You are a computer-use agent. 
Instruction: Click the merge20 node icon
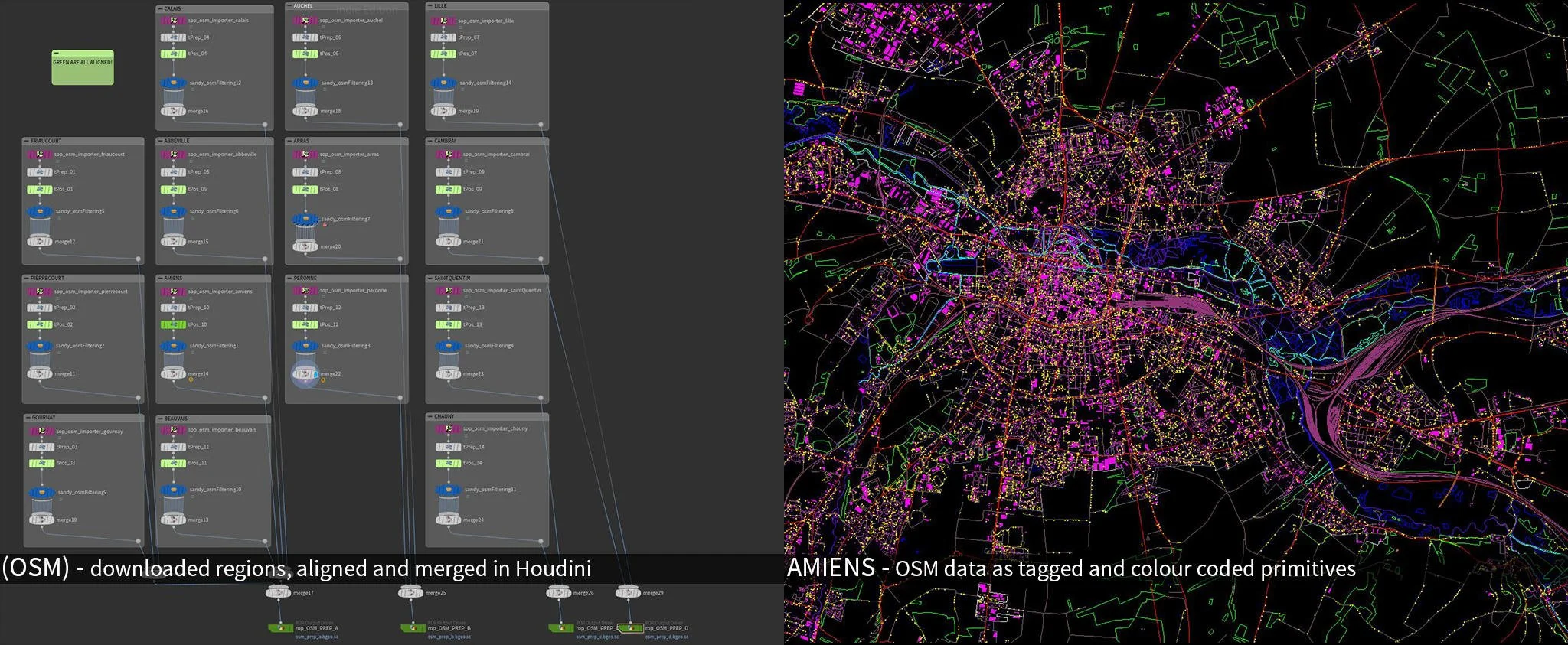(305, 246)
